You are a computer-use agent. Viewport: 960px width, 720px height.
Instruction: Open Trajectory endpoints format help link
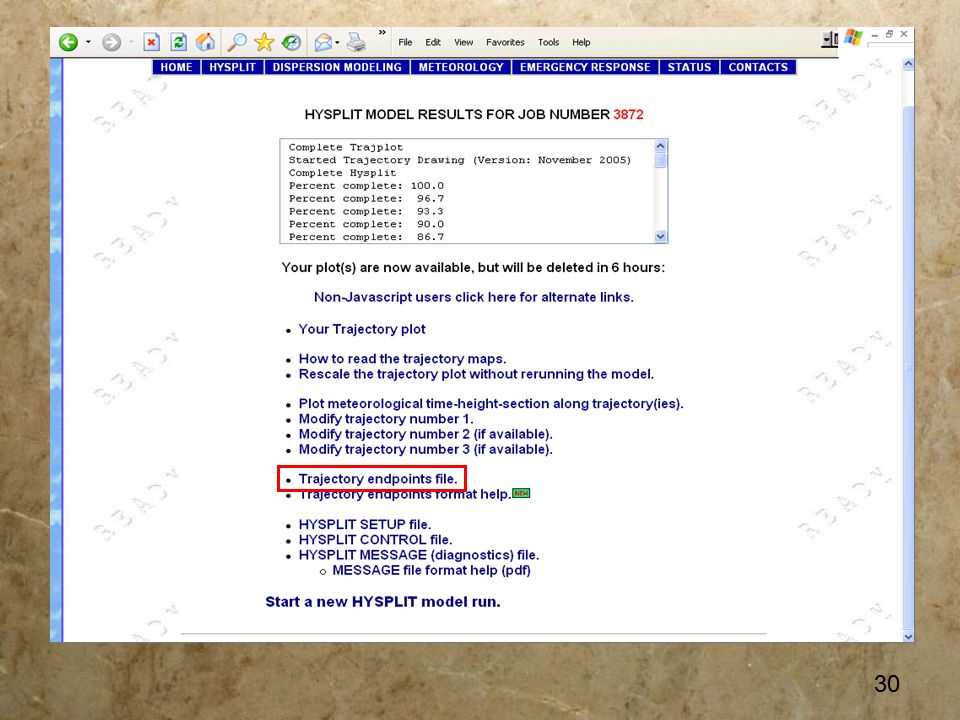pyautogui.click(x=405, y=494)
